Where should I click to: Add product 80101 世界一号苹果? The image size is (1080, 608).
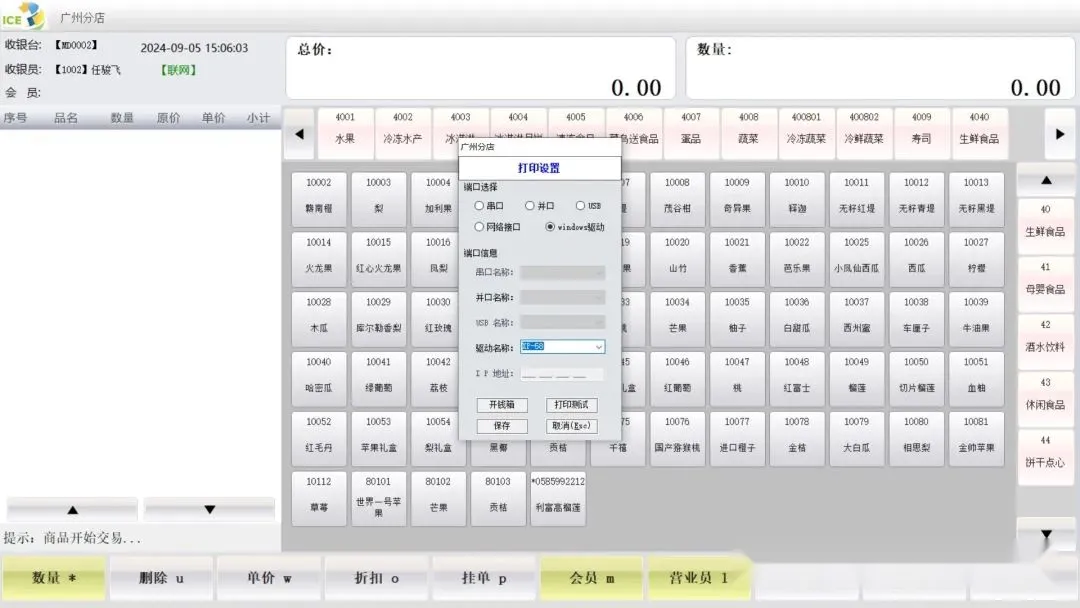coord(378,499)
